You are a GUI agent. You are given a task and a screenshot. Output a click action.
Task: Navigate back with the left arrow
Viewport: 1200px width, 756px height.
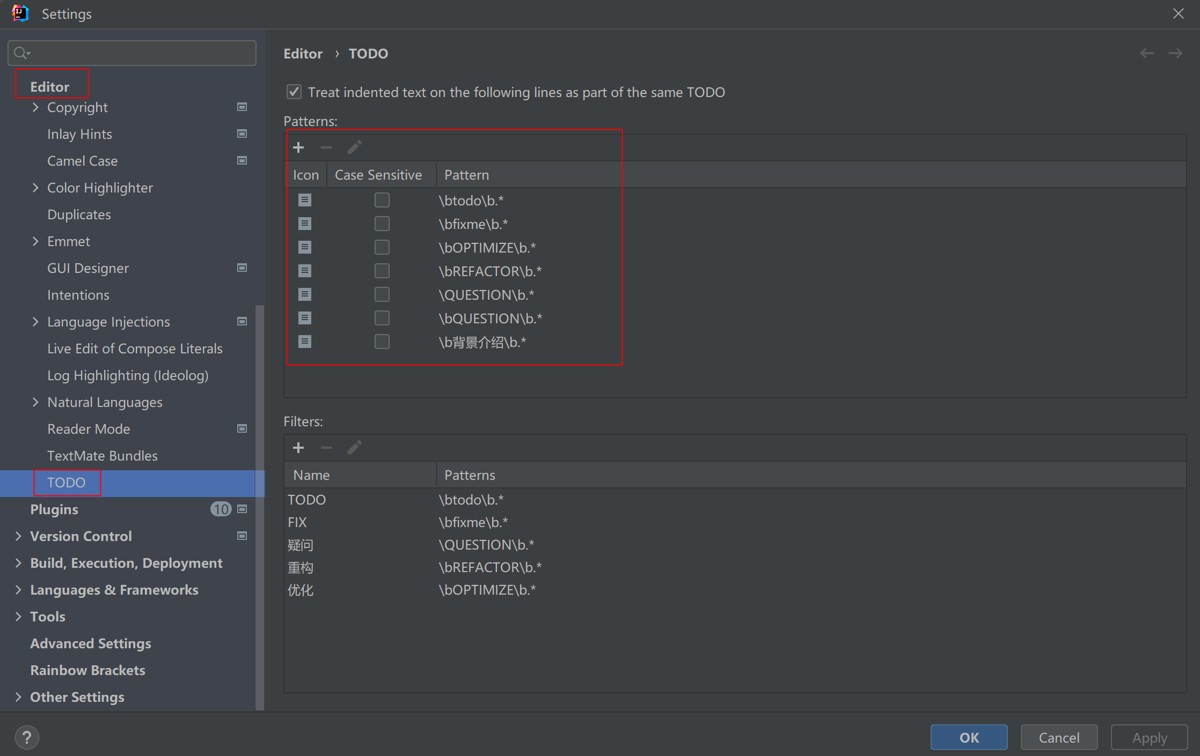coord(1147,53)
